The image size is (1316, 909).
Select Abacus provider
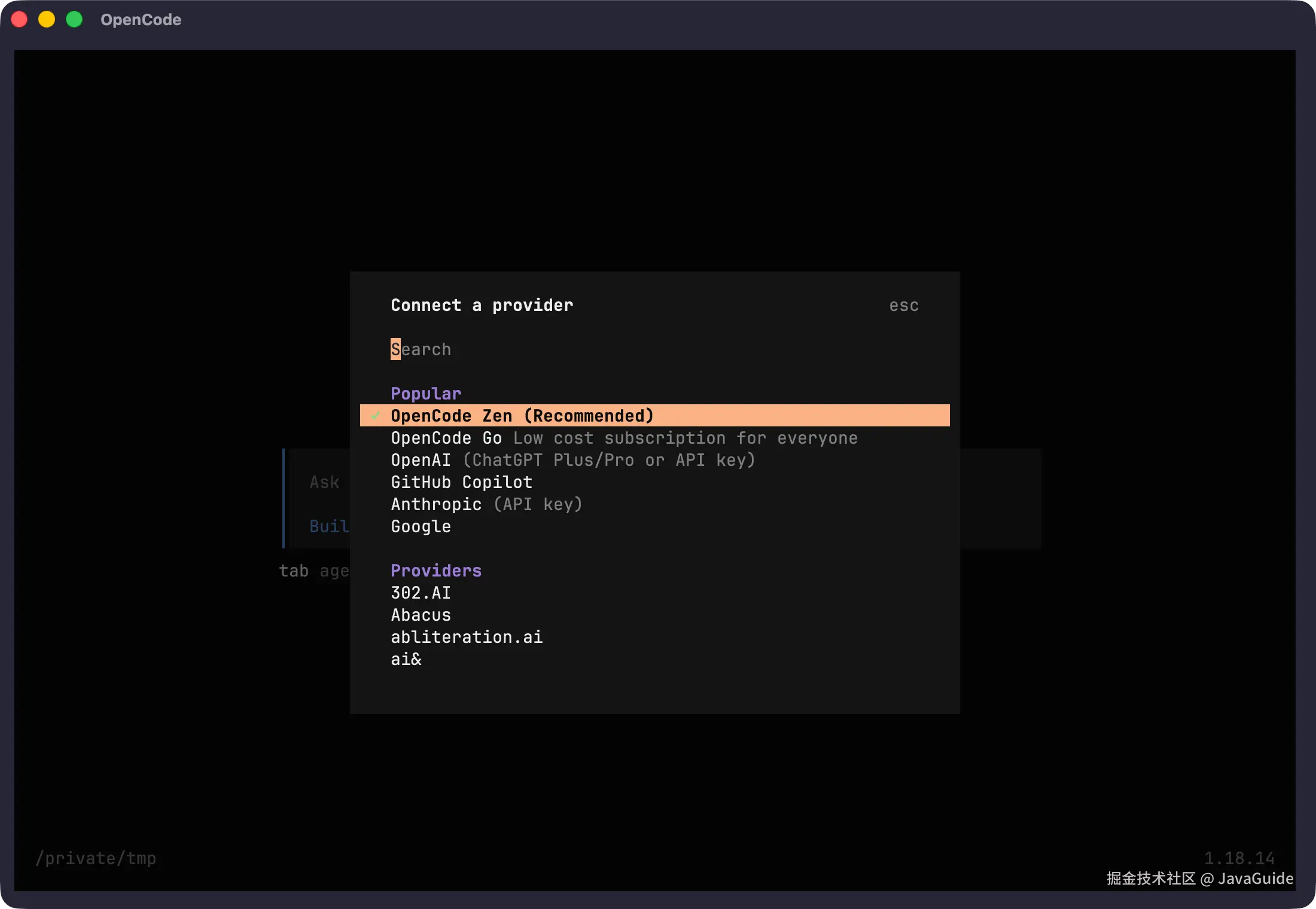click(x=654, y=615)
